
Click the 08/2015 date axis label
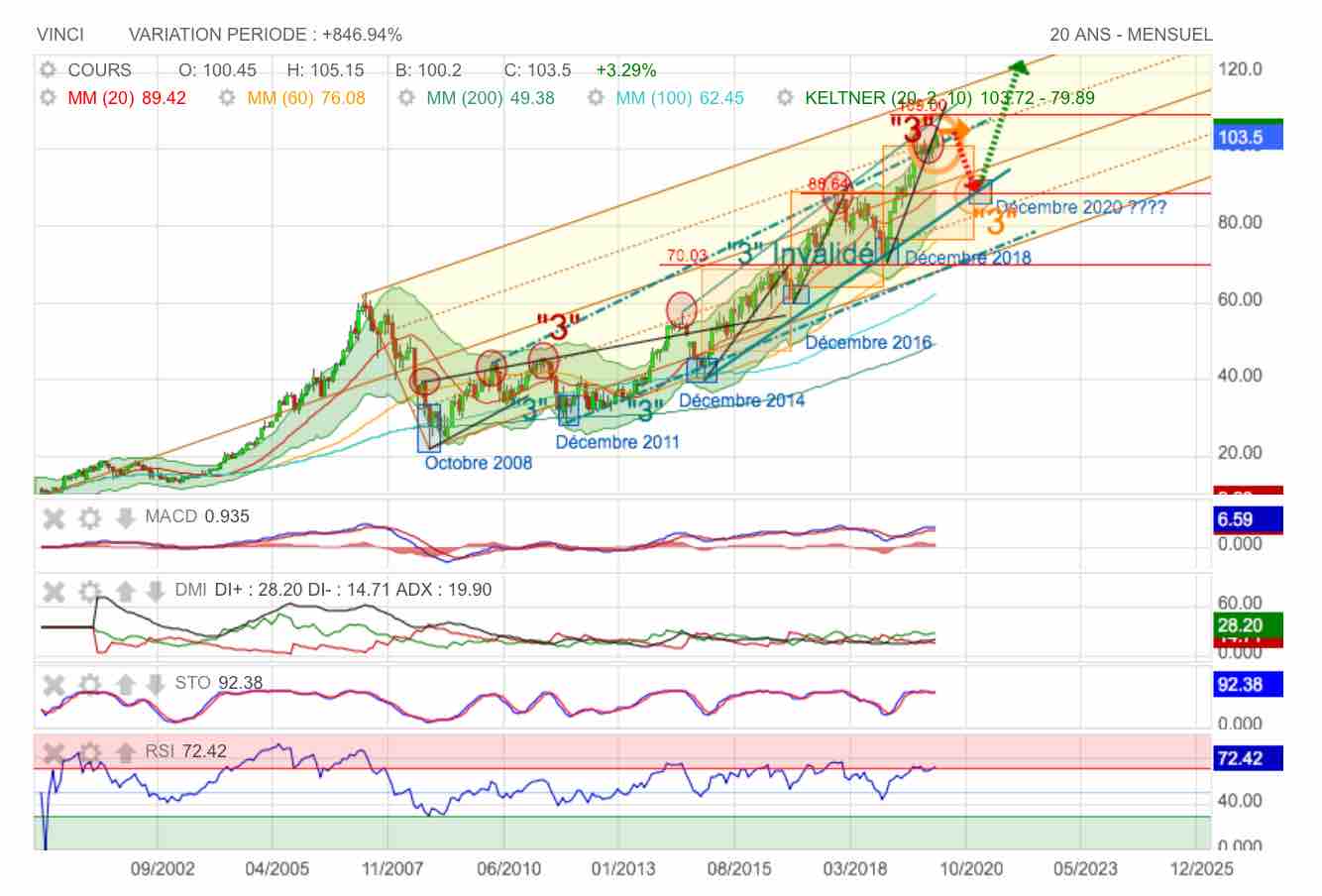[738, 869]
